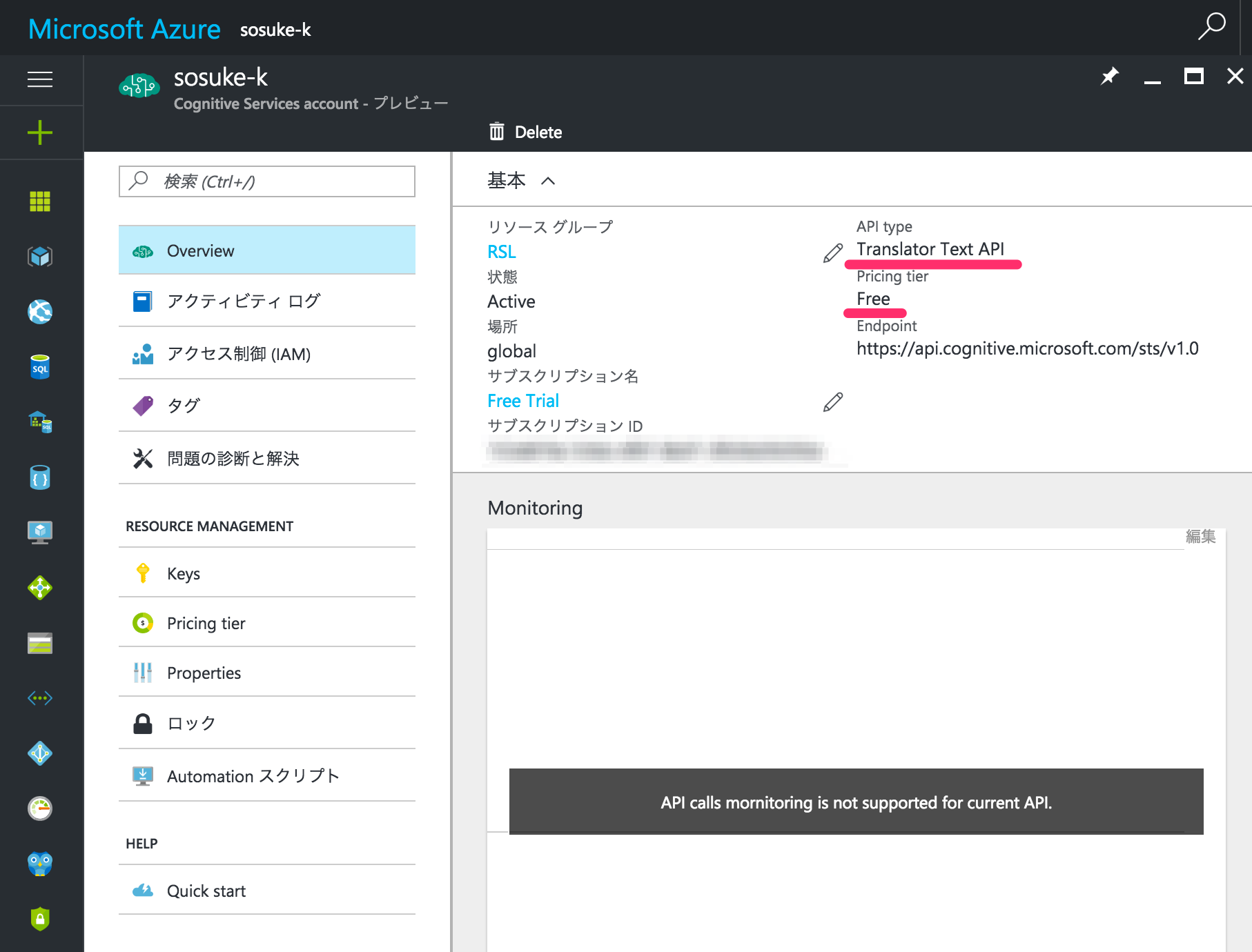This screenshot has width=1252, height=952.
Task: Open Keys under Resource Management
Action: click(x=267, y=573)
